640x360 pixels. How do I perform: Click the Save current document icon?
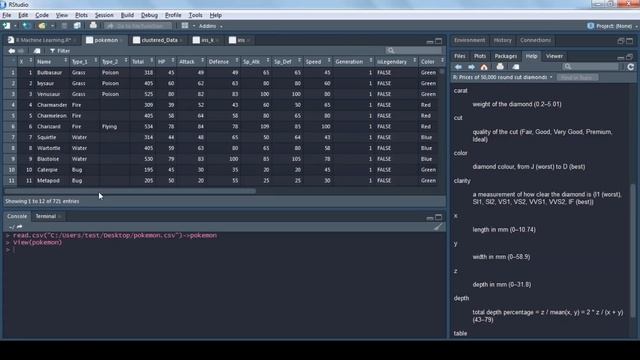(x=64, y=26)
